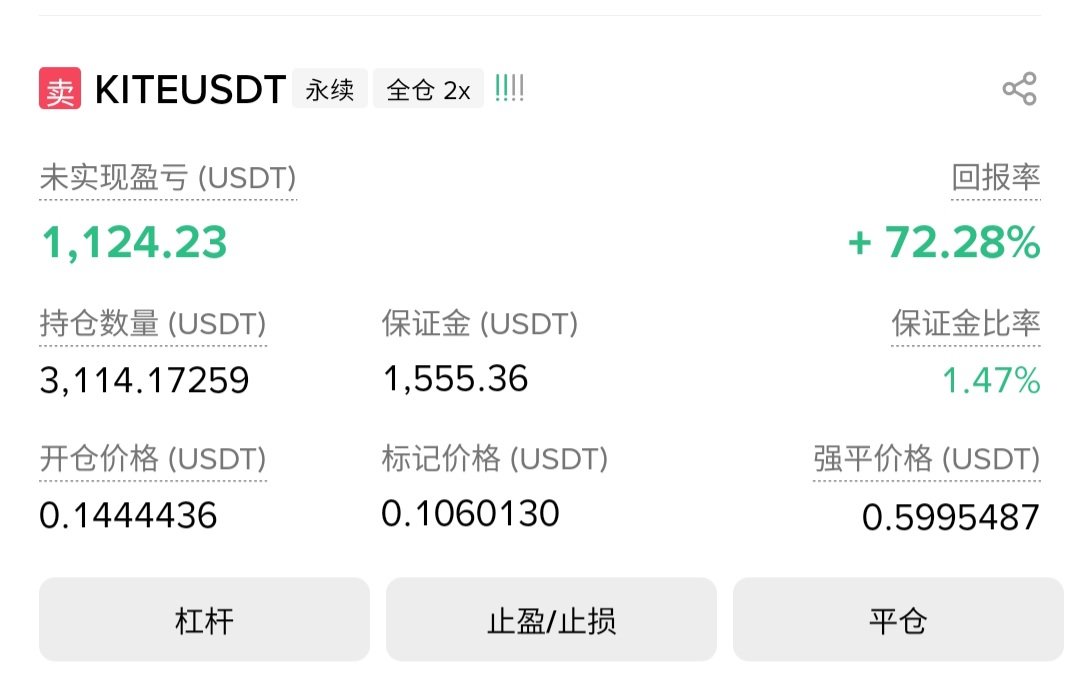
Task: Open the 全仓 2x margin mode tag
Action: tap(428, 90)
